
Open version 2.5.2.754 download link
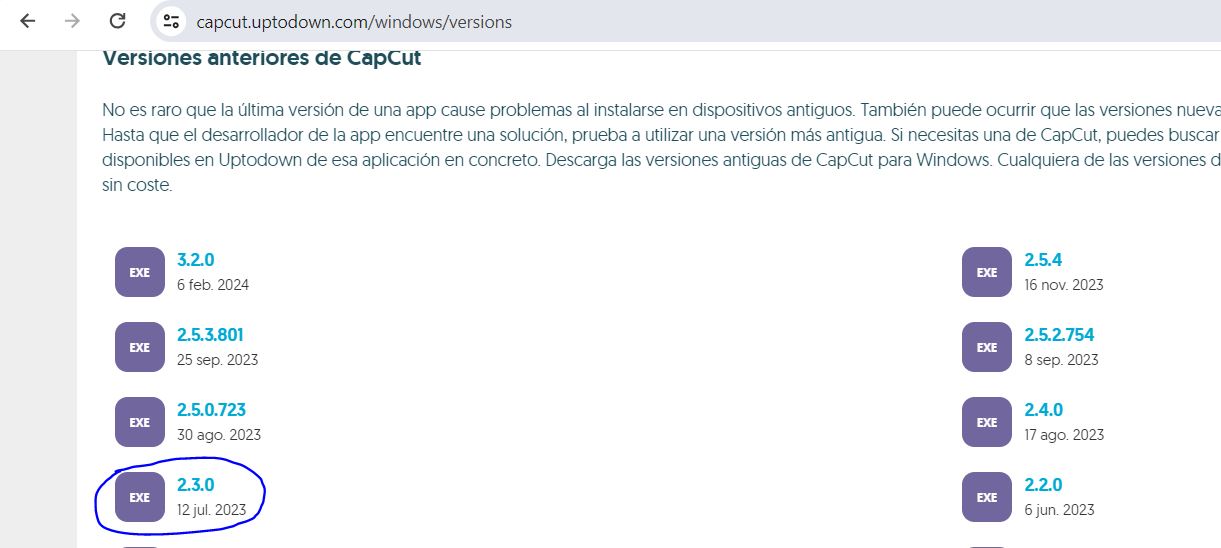[1059, 335]
